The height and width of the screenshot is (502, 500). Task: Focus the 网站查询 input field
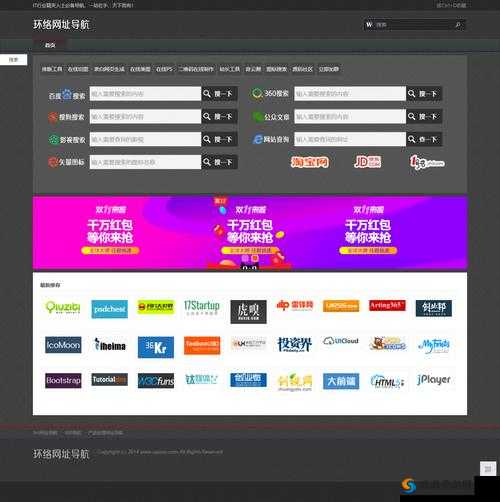(x=350, y=139)
